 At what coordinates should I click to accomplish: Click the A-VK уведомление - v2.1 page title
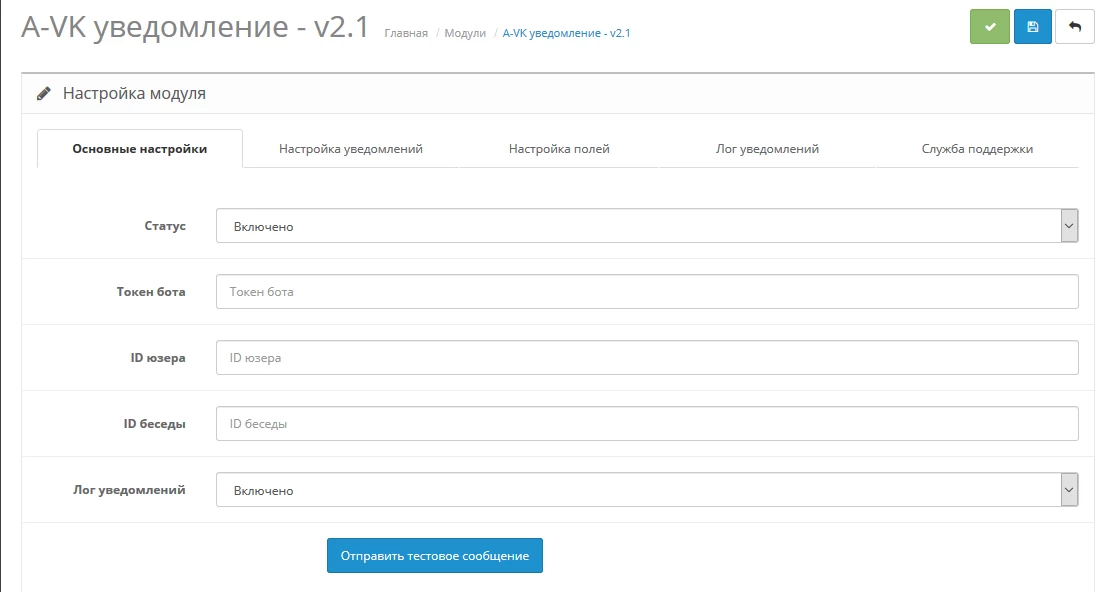pos(196,27)
